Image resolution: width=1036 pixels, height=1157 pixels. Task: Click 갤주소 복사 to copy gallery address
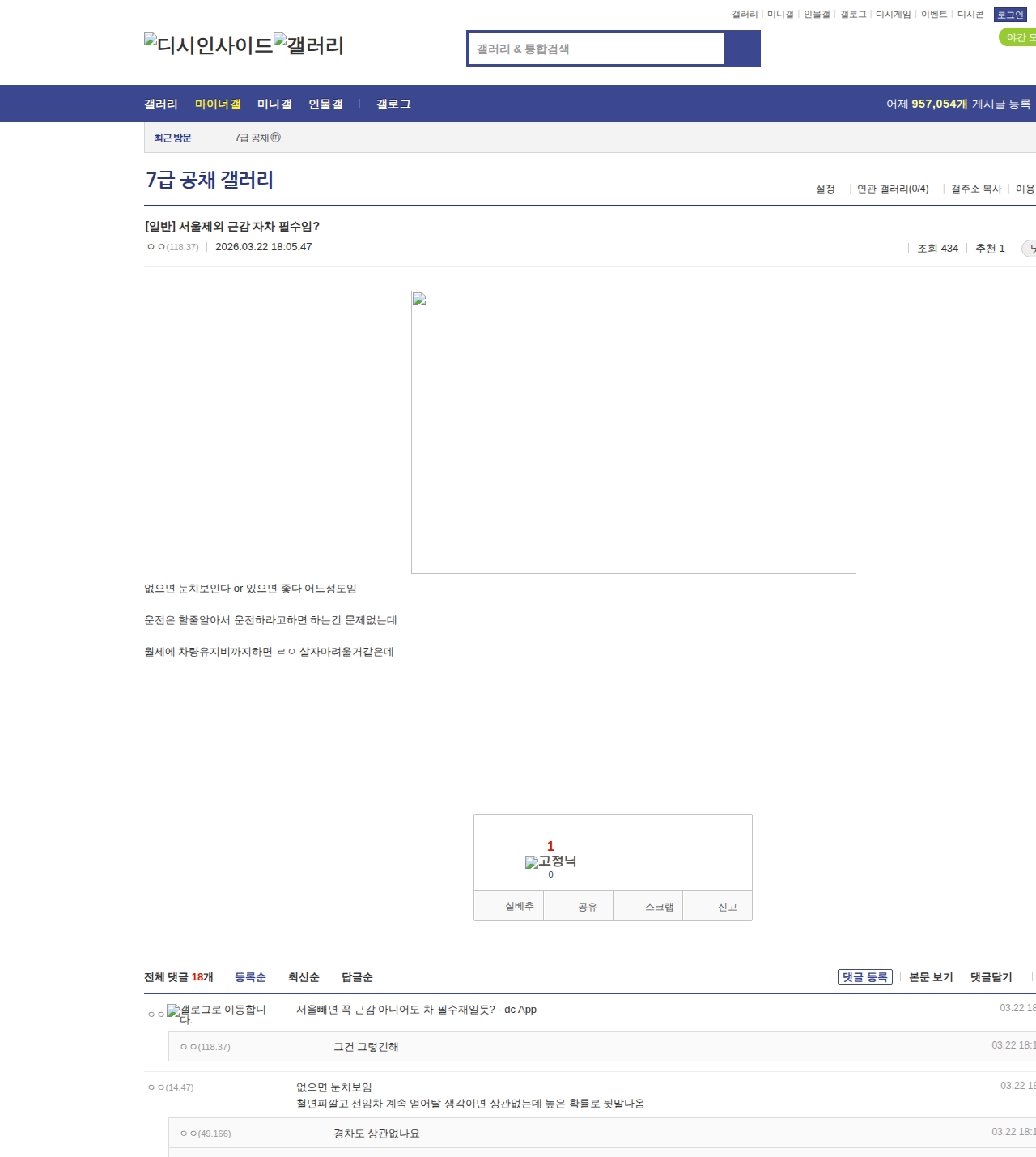tap(976, 189)
